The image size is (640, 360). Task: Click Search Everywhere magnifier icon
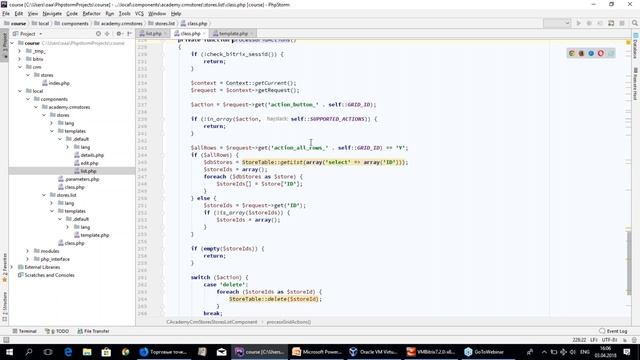tap(635, 23)
